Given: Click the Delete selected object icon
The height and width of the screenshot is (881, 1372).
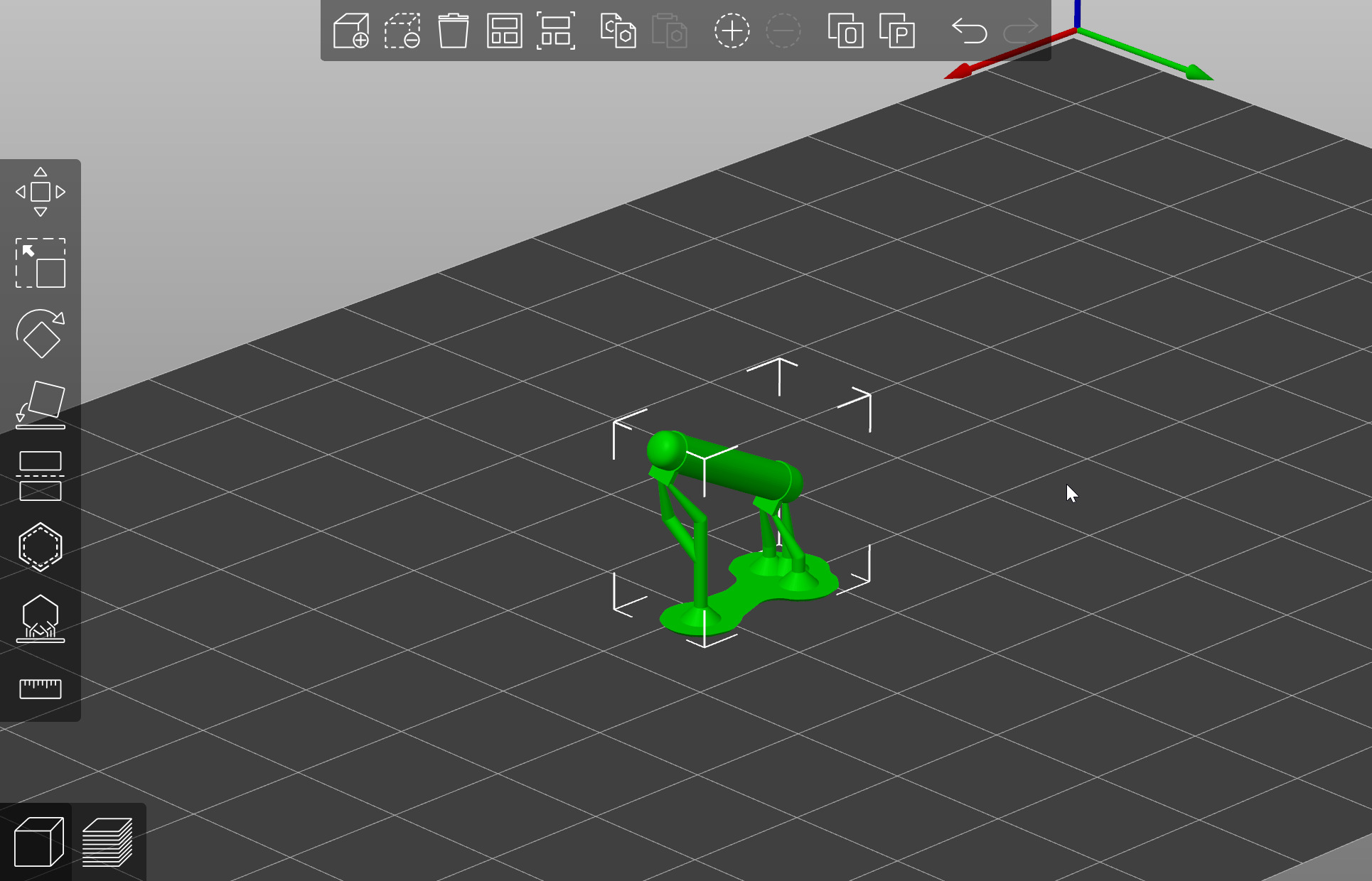Looking at the screenshot, I should click(402, 31).
